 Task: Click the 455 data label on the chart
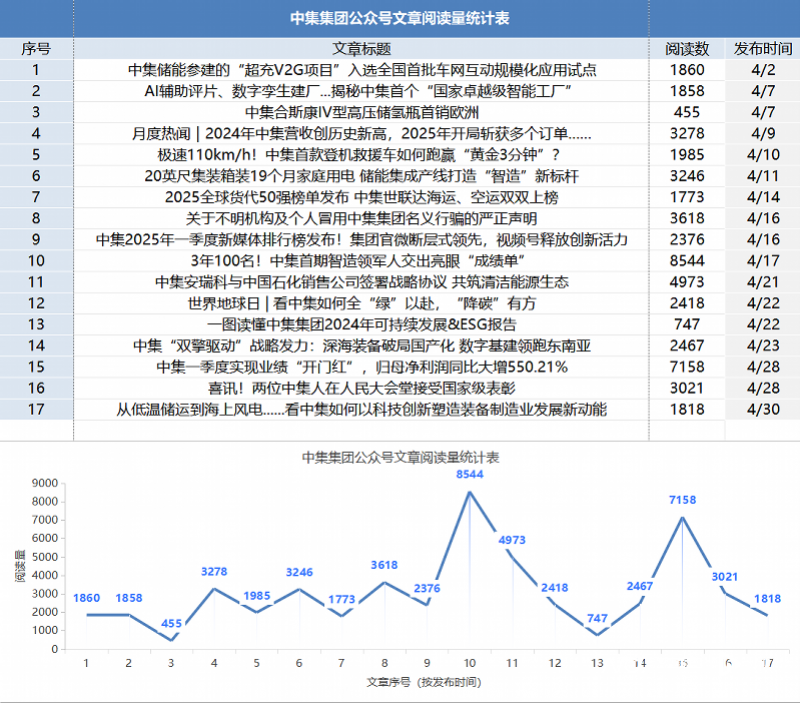[x=171, y=623]
